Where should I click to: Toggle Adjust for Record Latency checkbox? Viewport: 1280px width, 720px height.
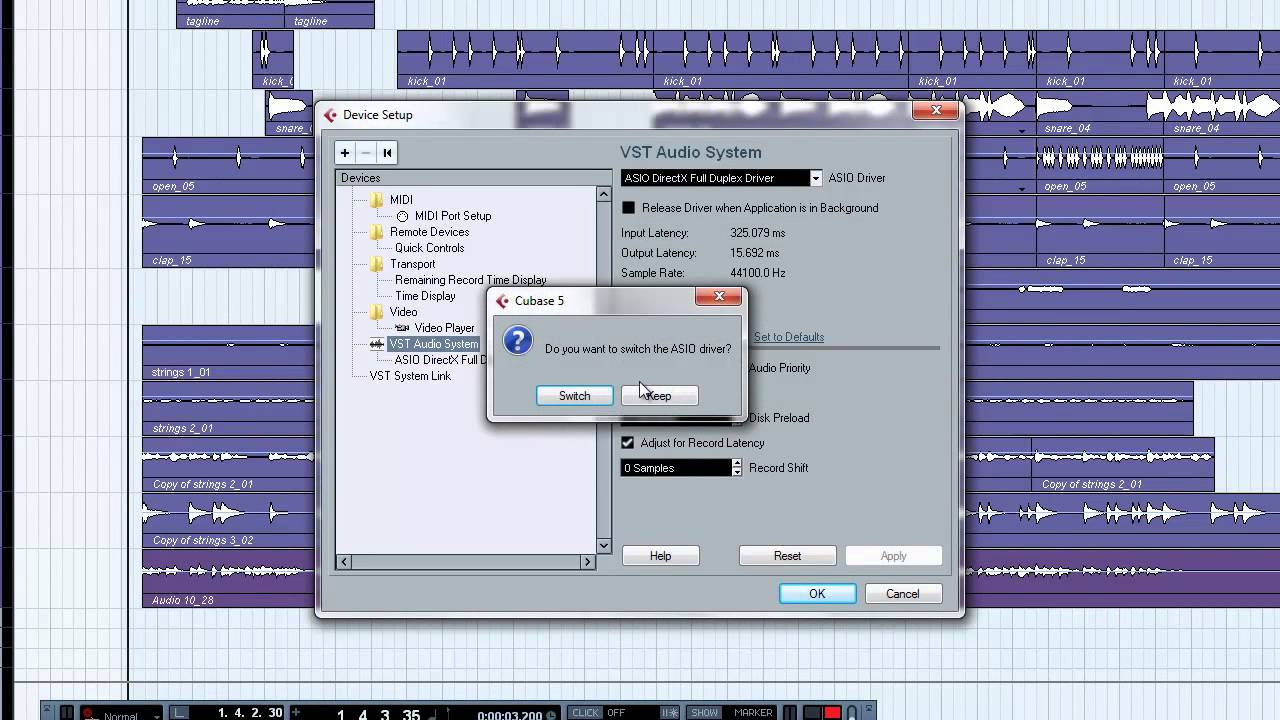(x=628, y=443)
